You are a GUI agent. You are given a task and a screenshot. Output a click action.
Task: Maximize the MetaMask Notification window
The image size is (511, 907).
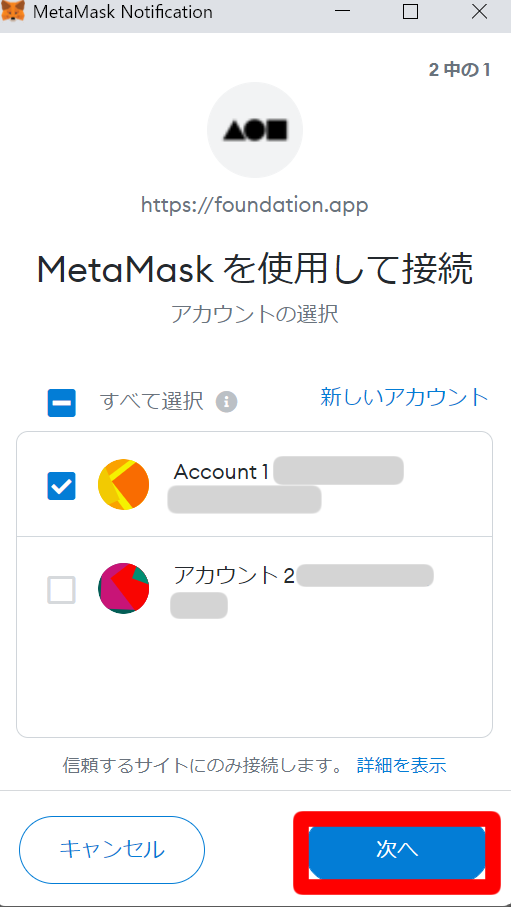click(410, 12)
